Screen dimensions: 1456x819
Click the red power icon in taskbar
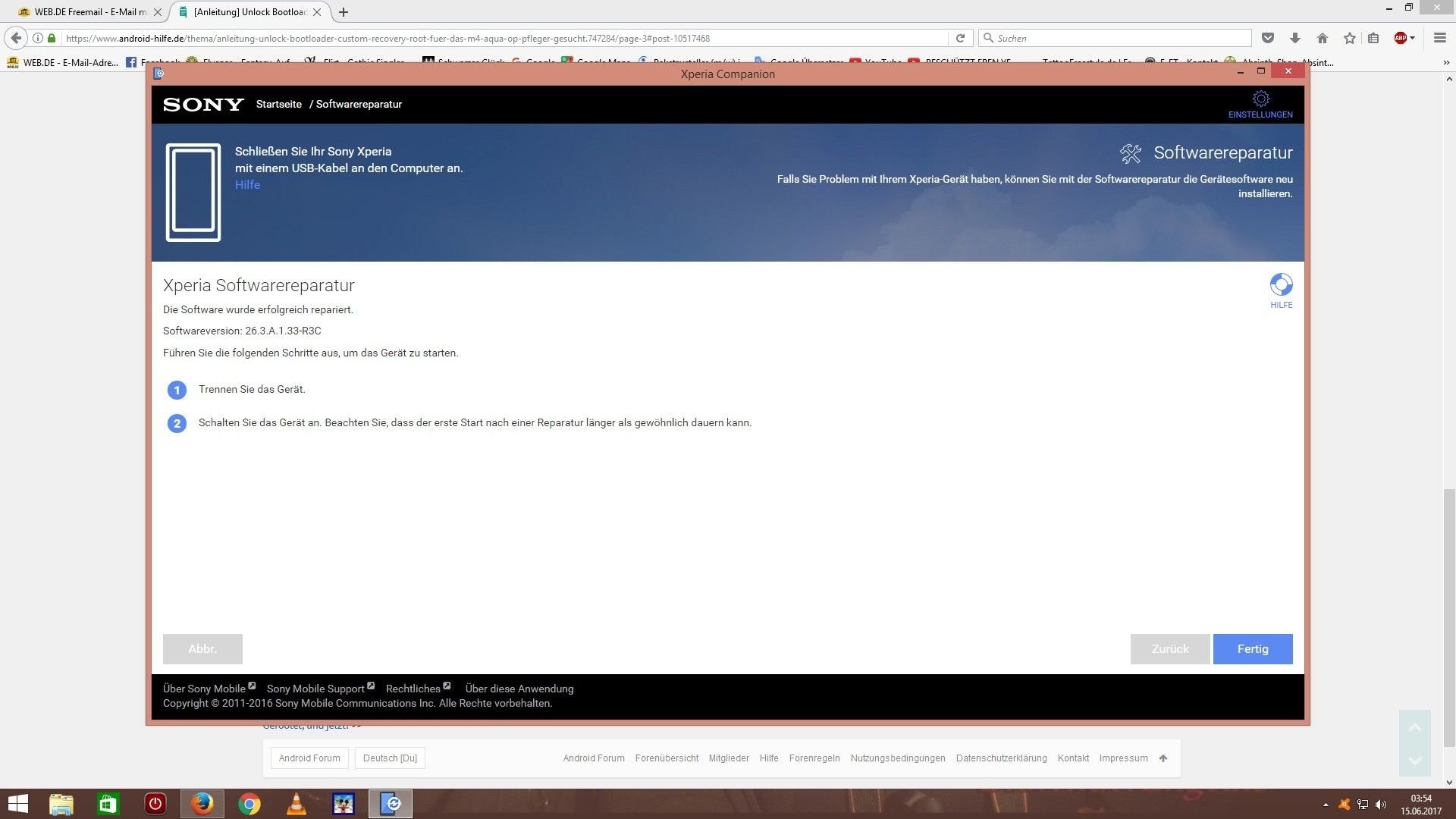click(155, 804)
